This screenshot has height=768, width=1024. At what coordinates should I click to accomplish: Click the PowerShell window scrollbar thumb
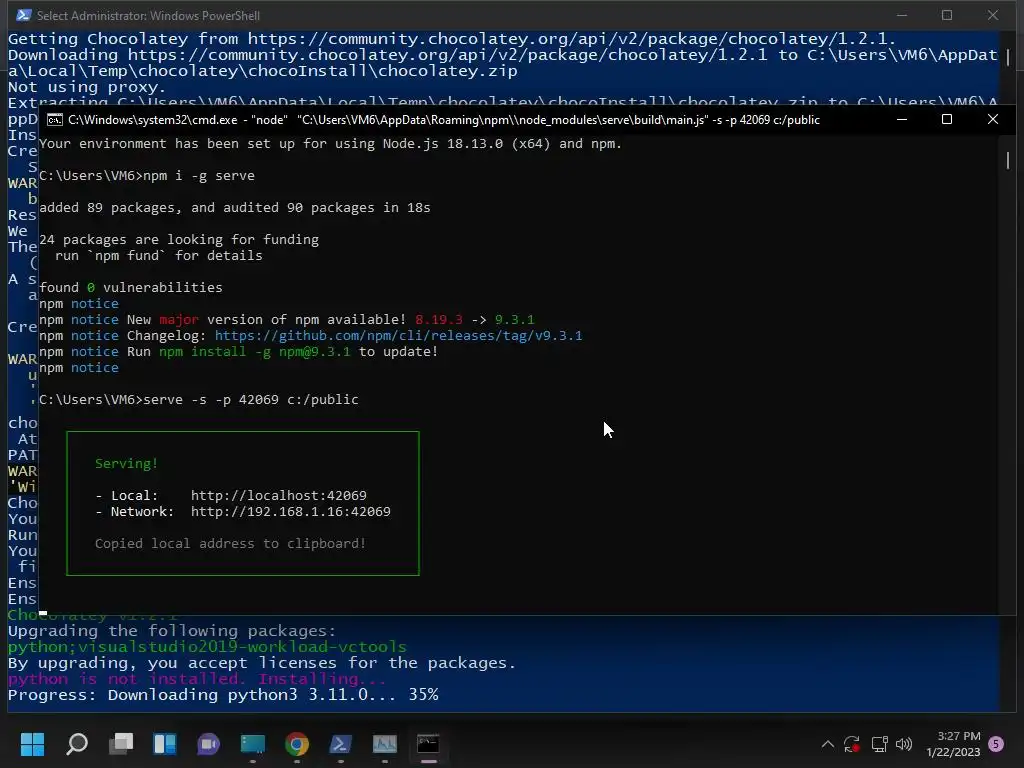[1008, 57]
